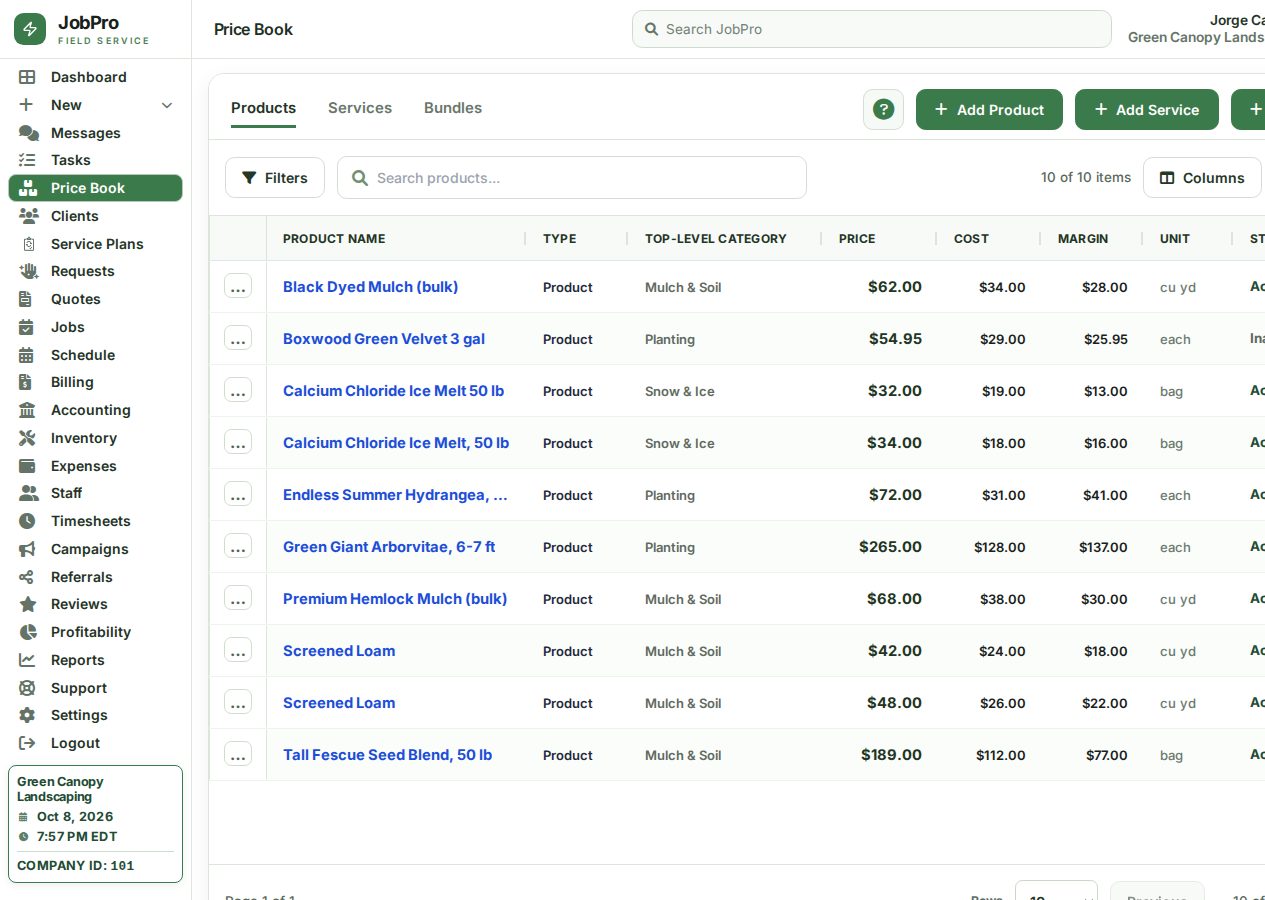Click the Schedule calendar icon
The height and width of the screenshot is (900, 1265).
pos(27,355)
